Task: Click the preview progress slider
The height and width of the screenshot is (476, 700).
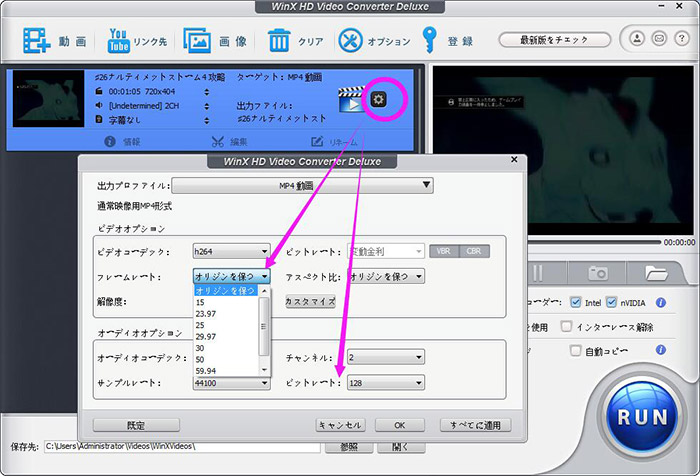Action: point(594,242)
